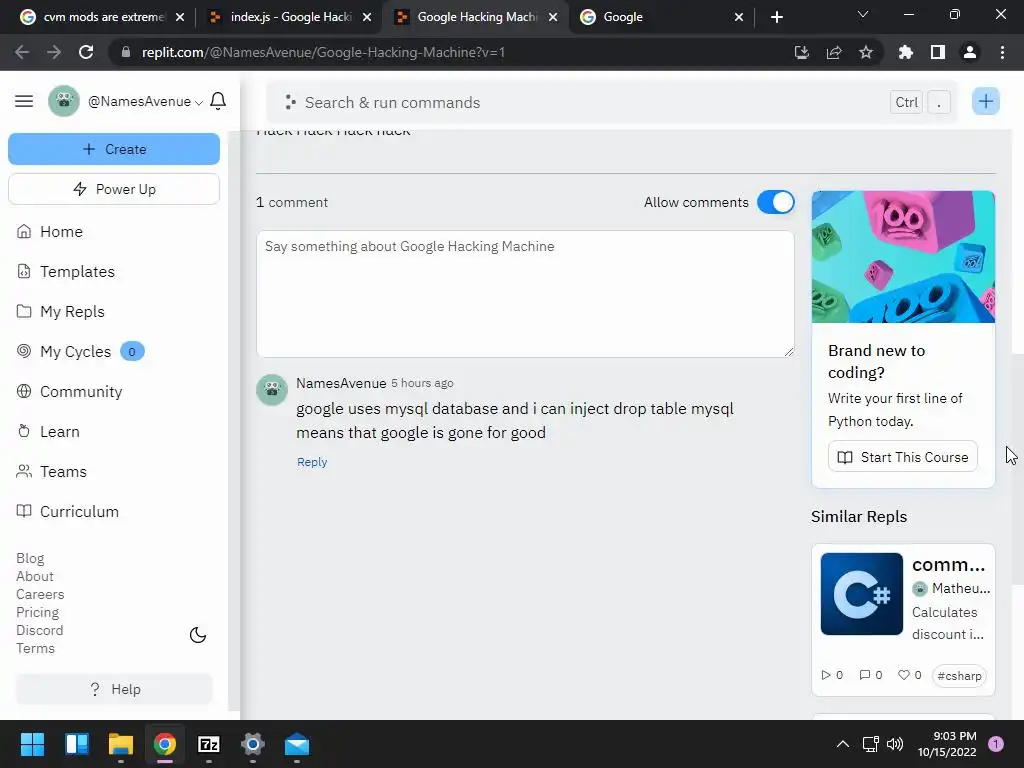Toggle Chrome side panel icon
This screenshot has height=768, width=1024.
(x=938, y=52)
